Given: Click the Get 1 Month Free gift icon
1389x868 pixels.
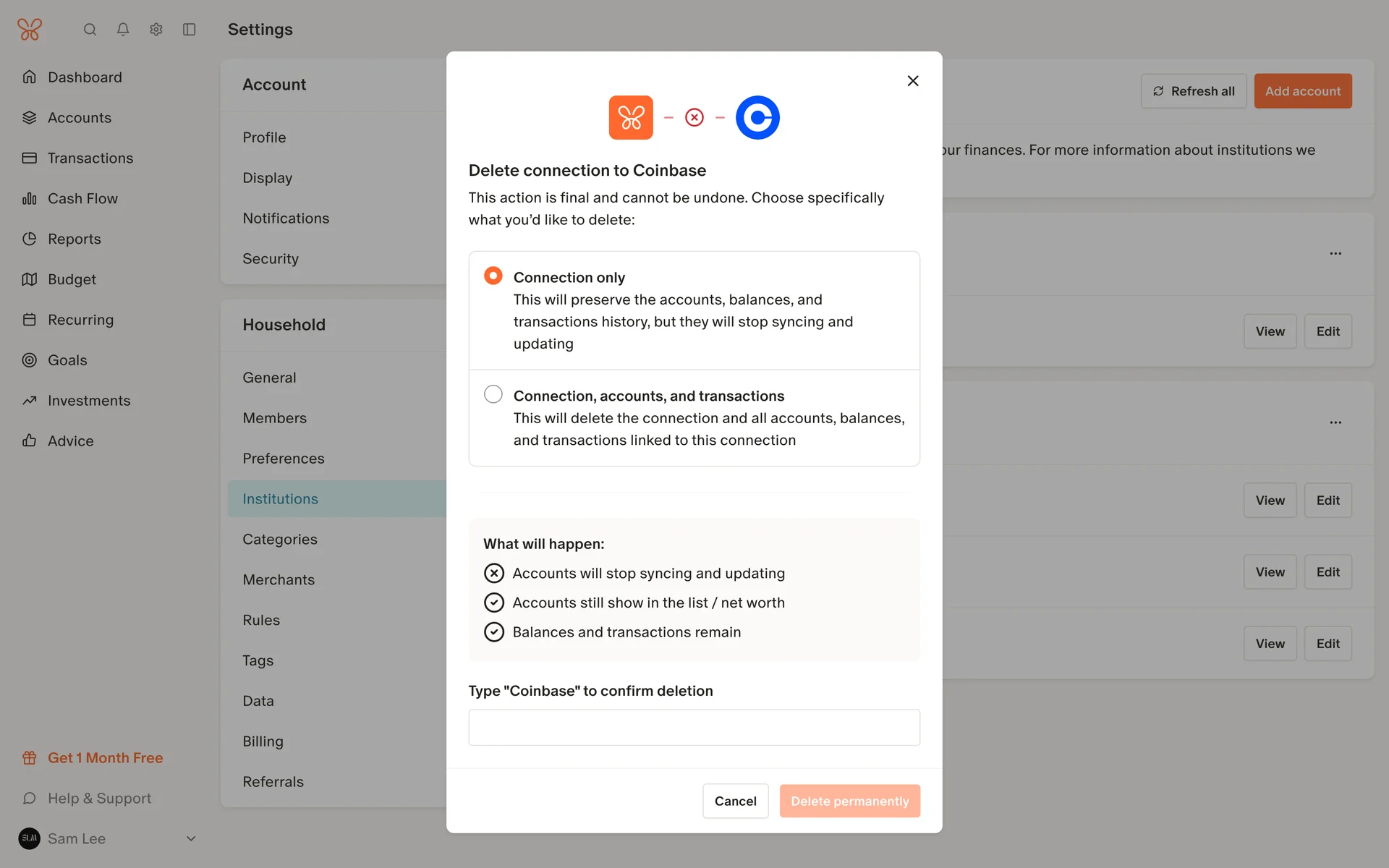Looking at the screenshot, I should click(30, 757).
